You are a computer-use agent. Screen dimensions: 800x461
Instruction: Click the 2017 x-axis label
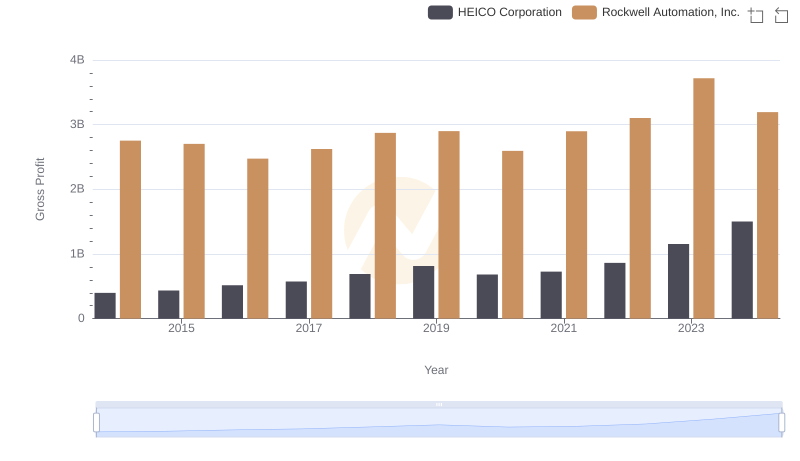click(309, 328)
